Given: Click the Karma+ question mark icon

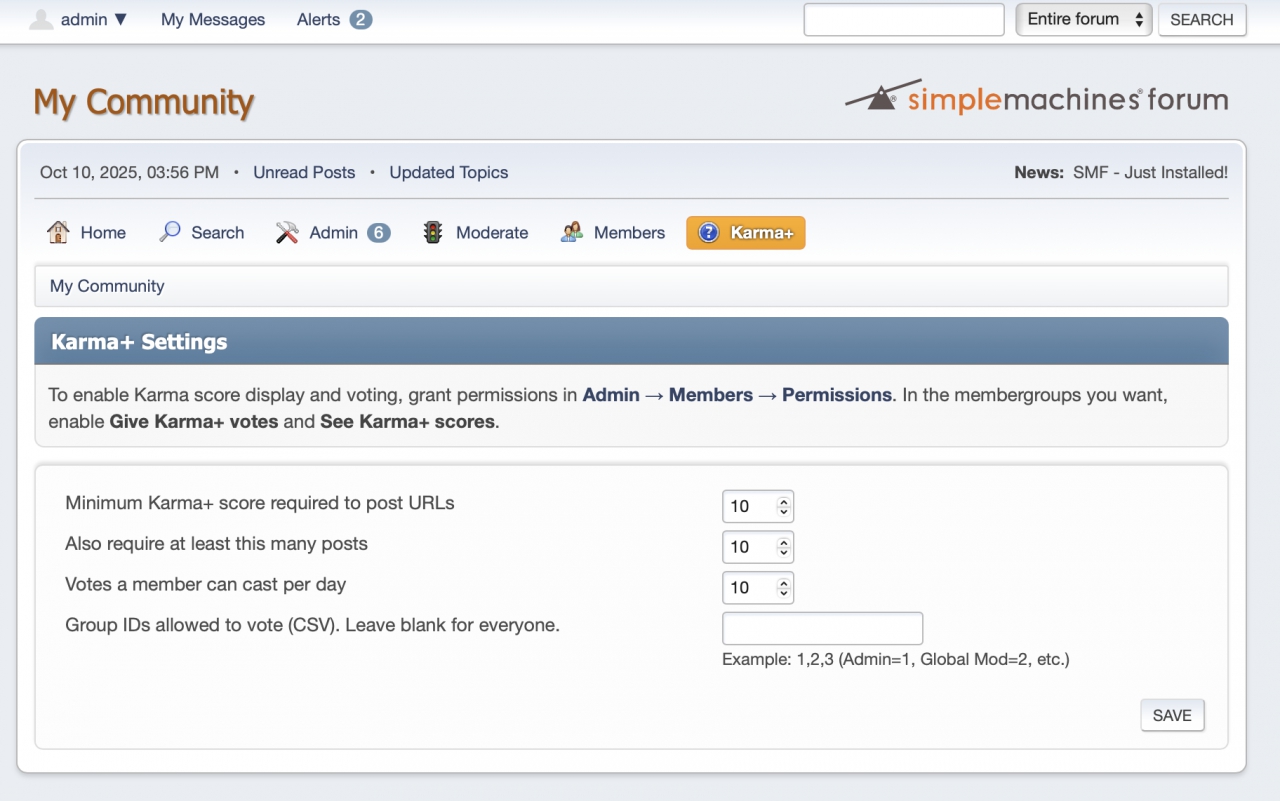Looking at the screenshot, I should 709,232.
